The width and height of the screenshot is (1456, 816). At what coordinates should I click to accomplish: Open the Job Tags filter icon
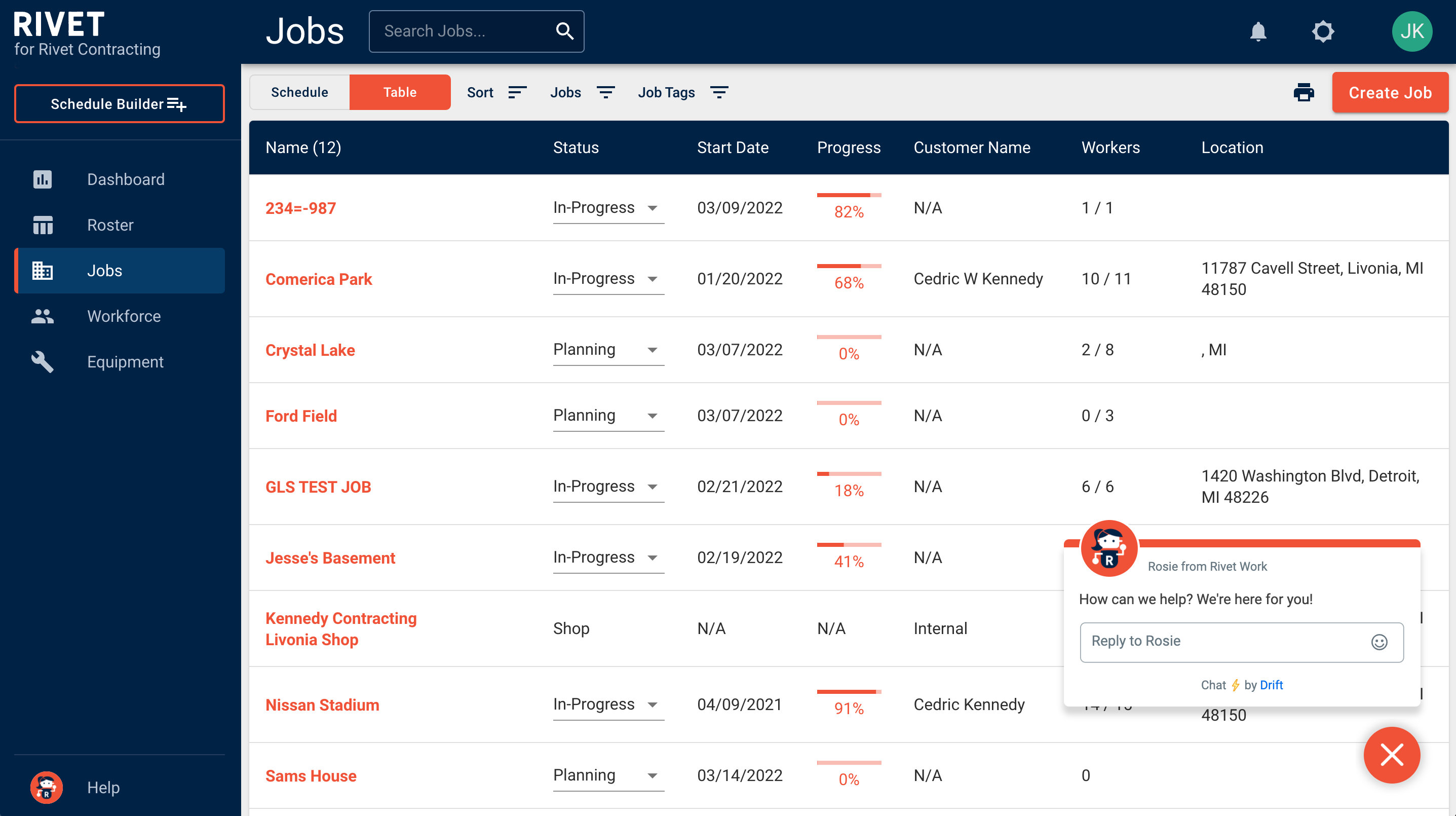719,92
